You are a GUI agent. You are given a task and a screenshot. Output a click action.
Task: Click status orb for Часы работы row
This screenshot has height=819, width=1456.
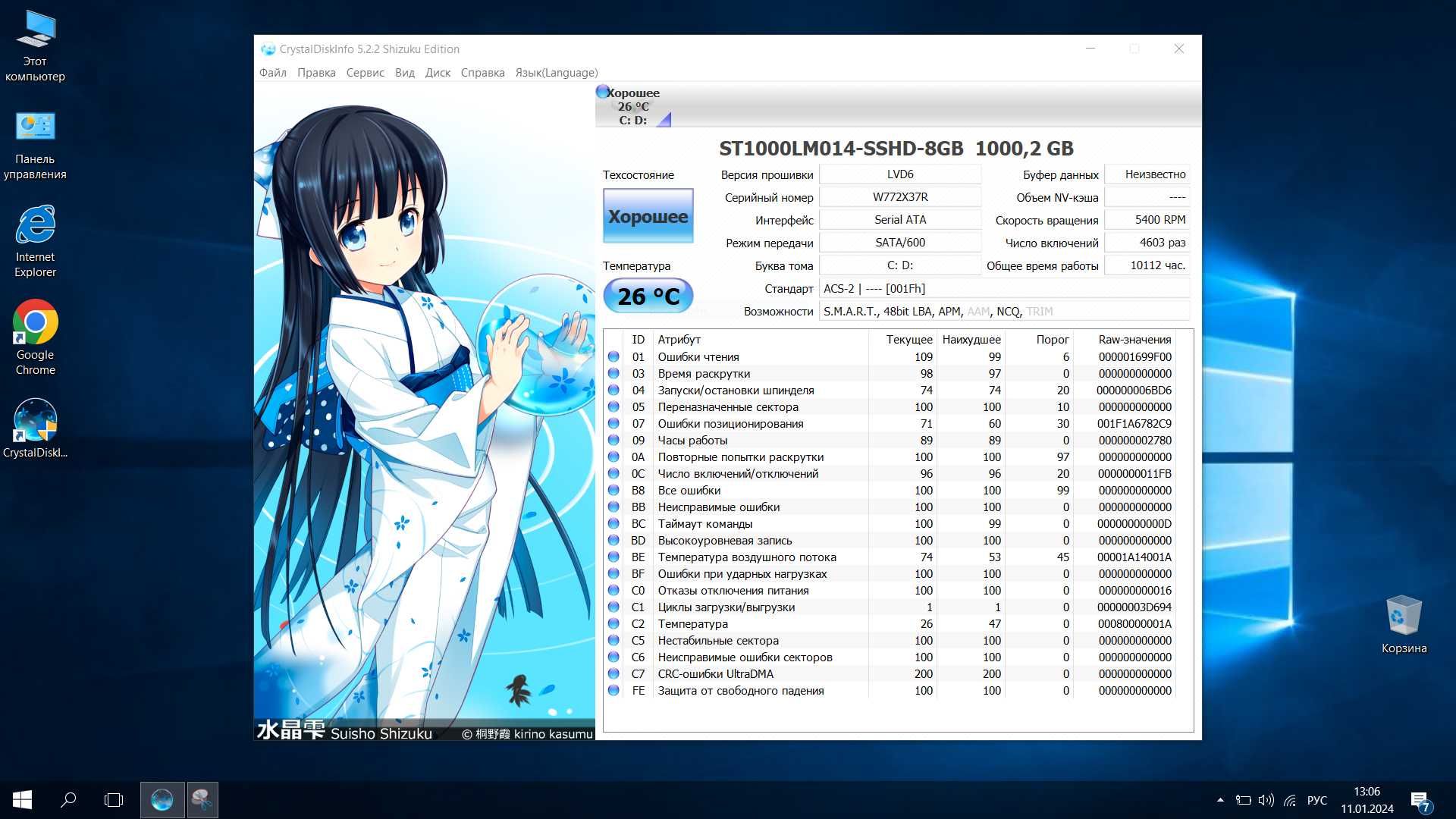point(613,441)
